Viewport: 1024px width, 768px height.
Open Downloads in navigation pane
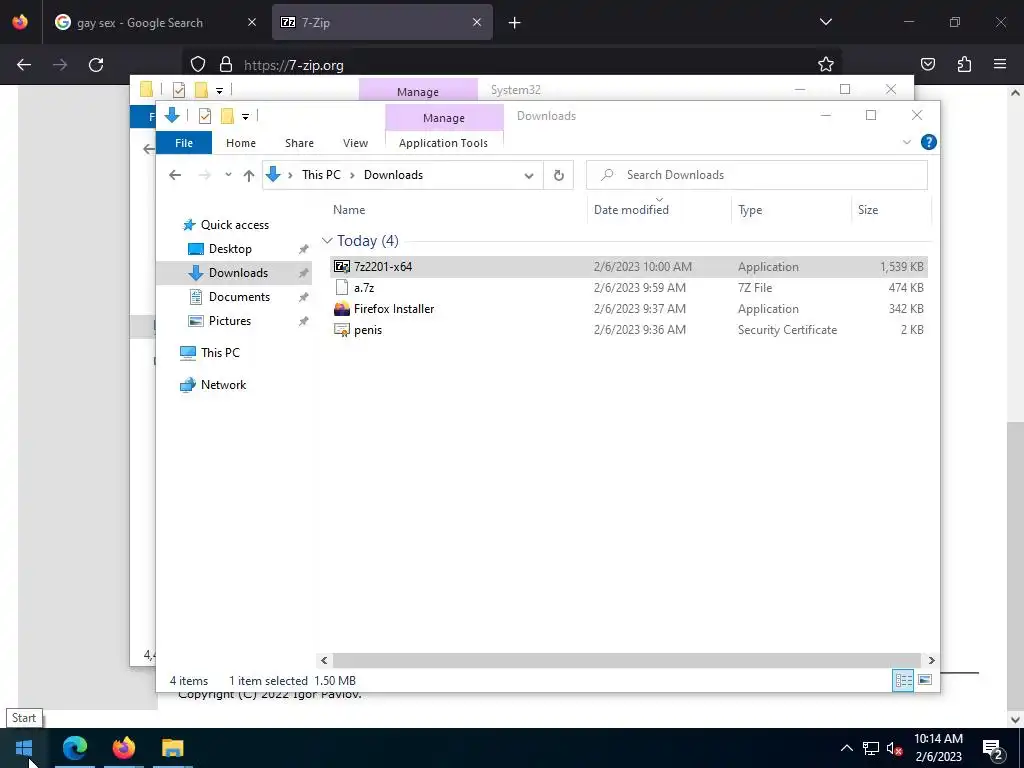click(238, 273)
